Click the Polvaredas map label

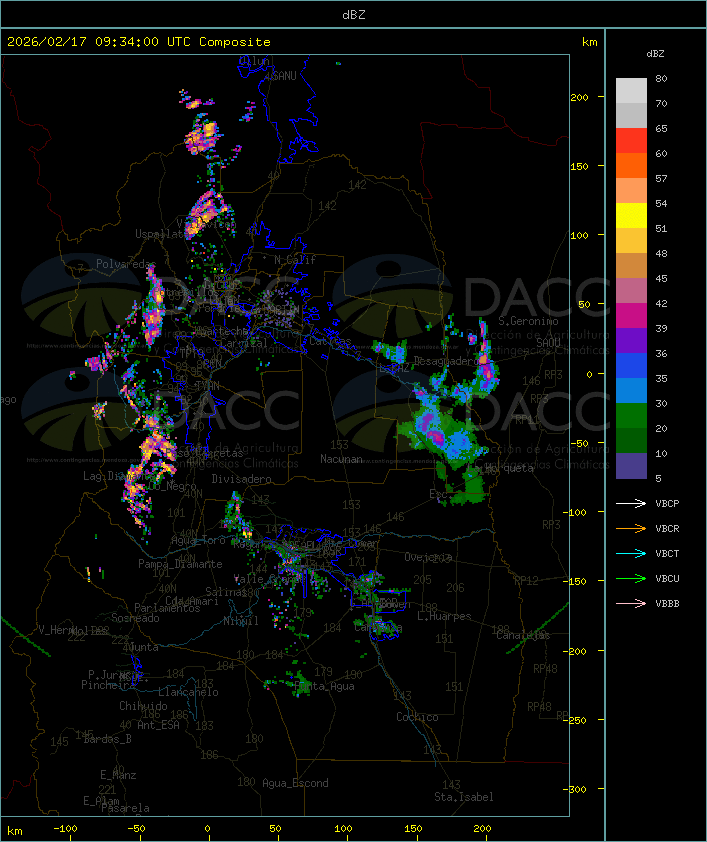point(126,264)
